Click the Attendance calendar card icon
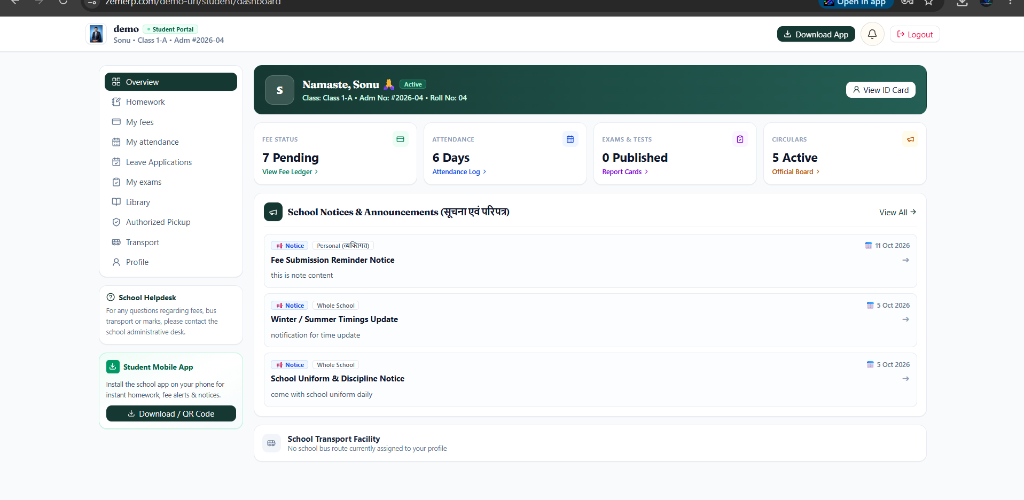 point(570,139)
